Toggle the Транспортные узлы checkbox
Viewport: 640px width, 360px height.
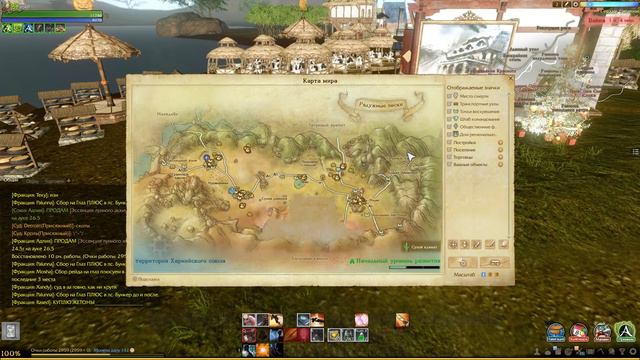pos(449,104)
